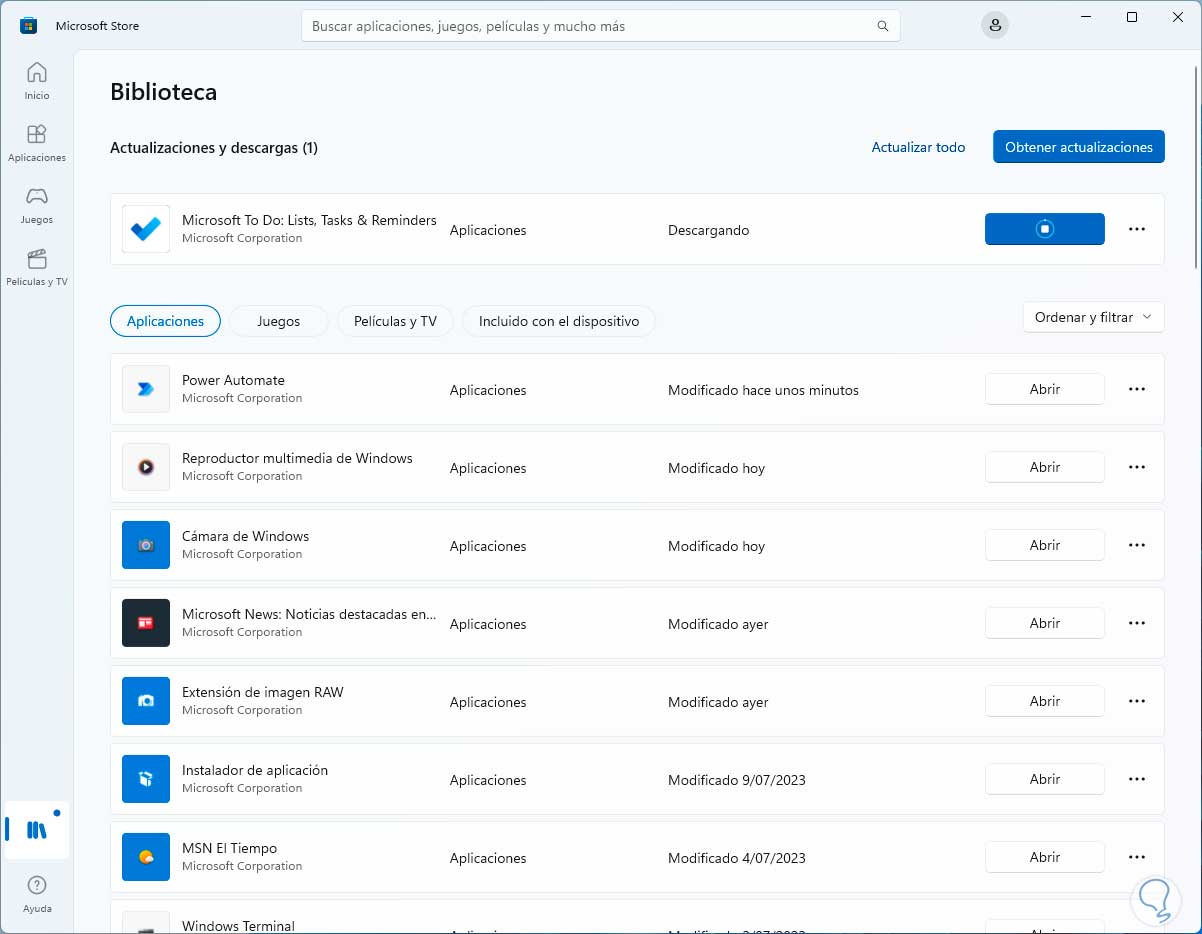Open the Biblioteca library icon
Viewport: 1202px width, 934px height.
point(37,830)
